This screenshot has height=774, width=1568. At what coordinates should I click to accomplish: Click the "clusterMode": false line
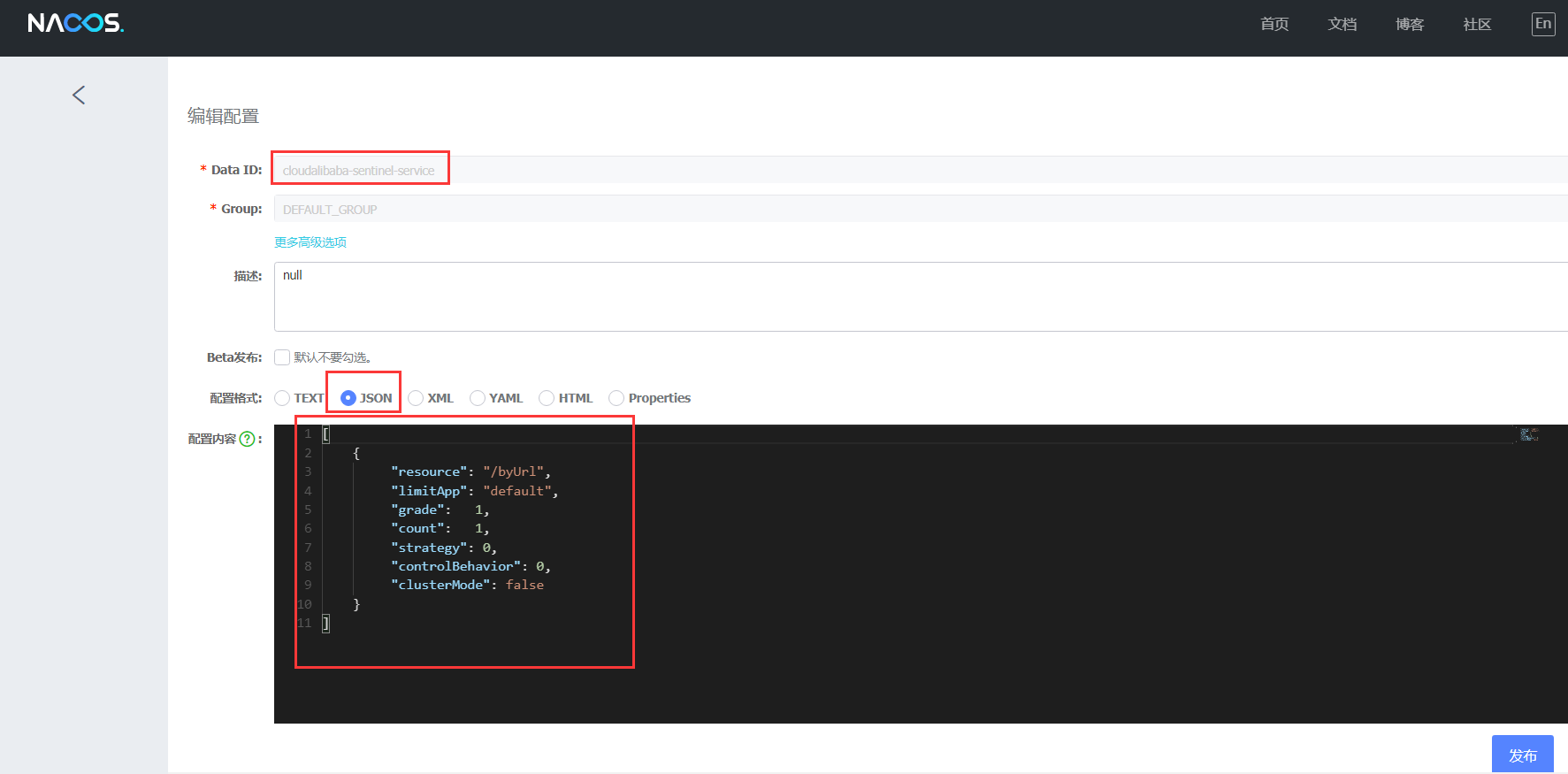coord(467,585)
